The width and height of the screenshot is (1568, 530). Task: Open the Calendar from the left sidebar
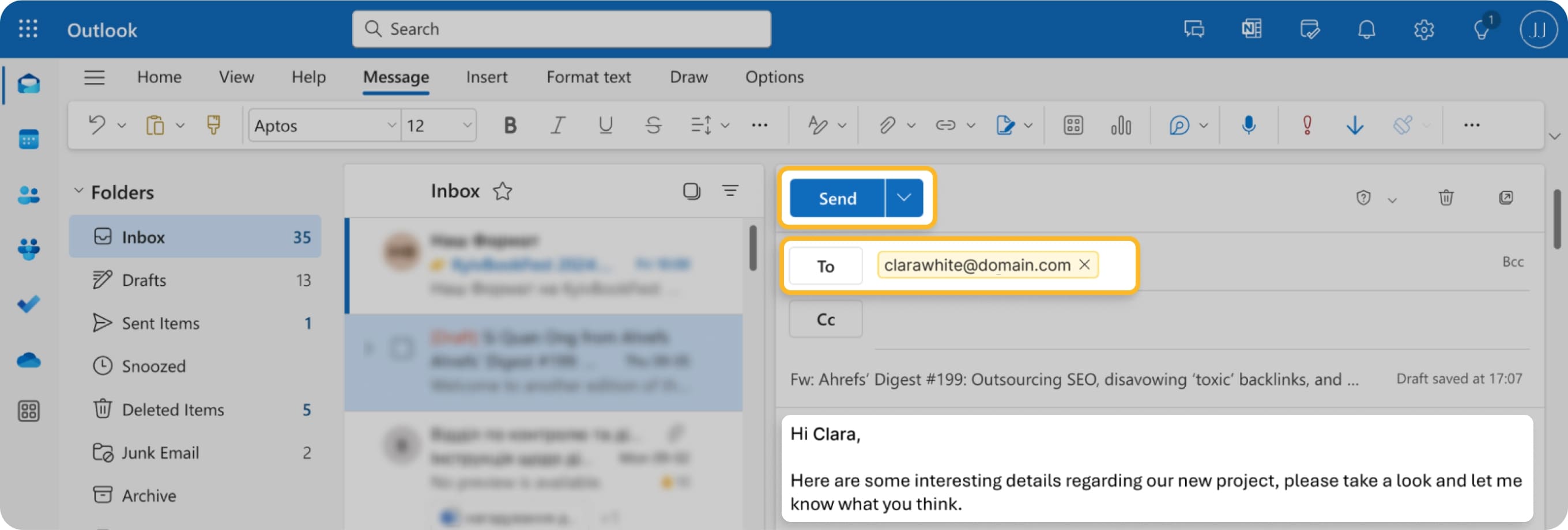(x=28, y=139)
